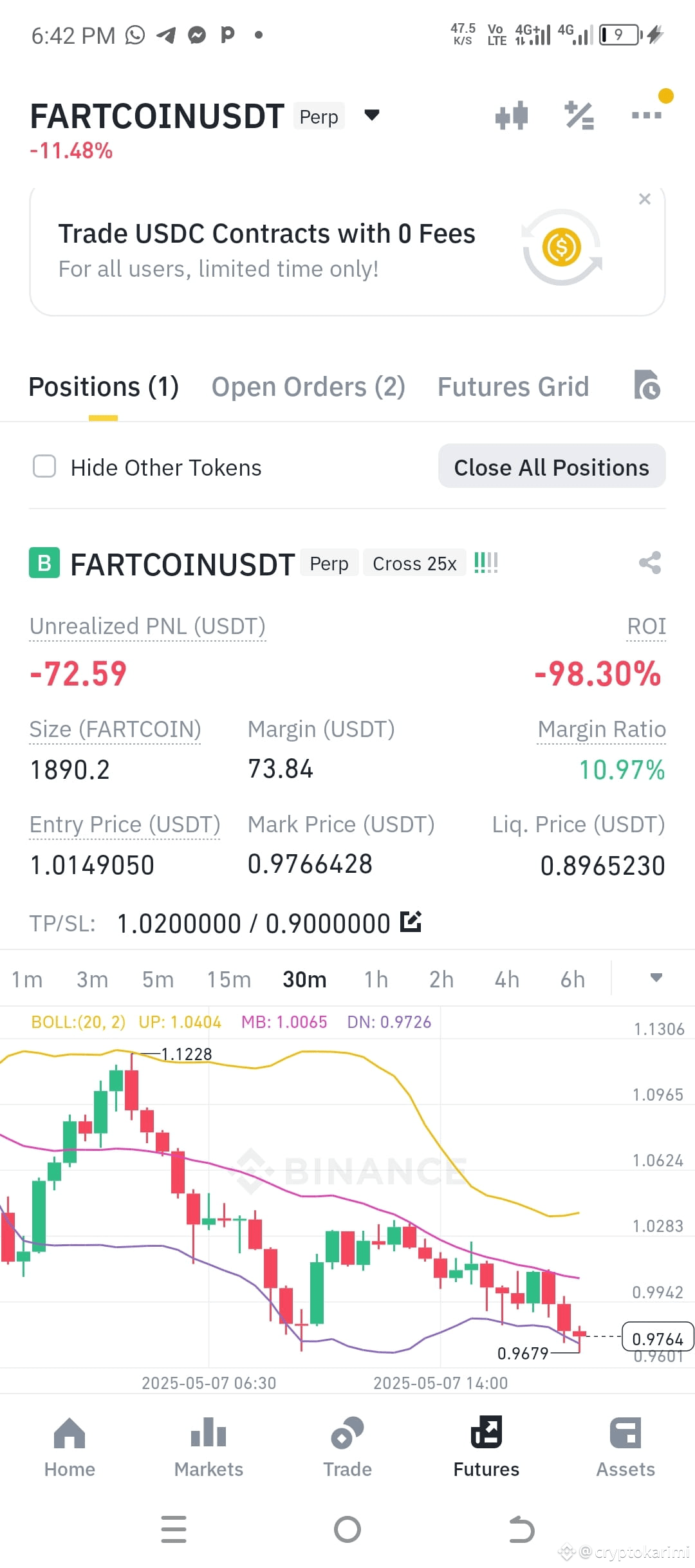Select the 2h chart interval
The height and width of the screenshot is (1568, 695).
click(441, 980)
